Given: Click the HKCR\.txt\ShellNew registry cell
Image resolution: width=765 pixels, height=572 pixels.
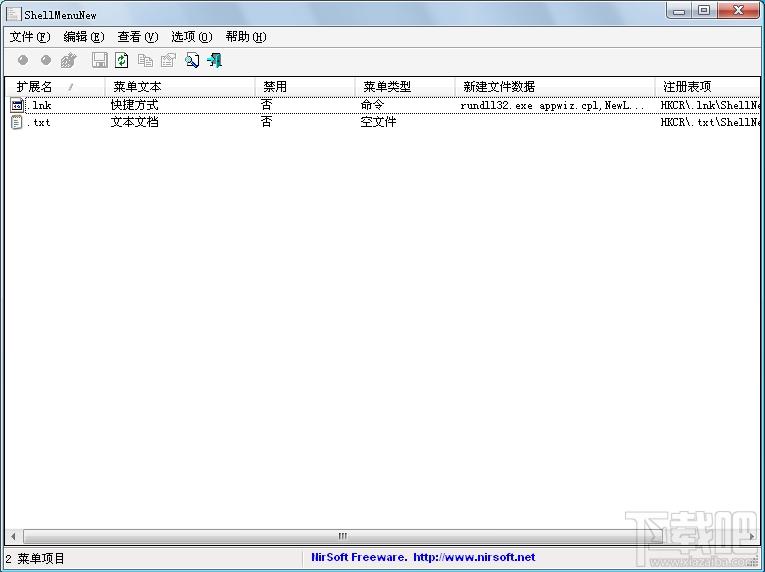Looking at the screenshot, I should [x=710, y=122].
